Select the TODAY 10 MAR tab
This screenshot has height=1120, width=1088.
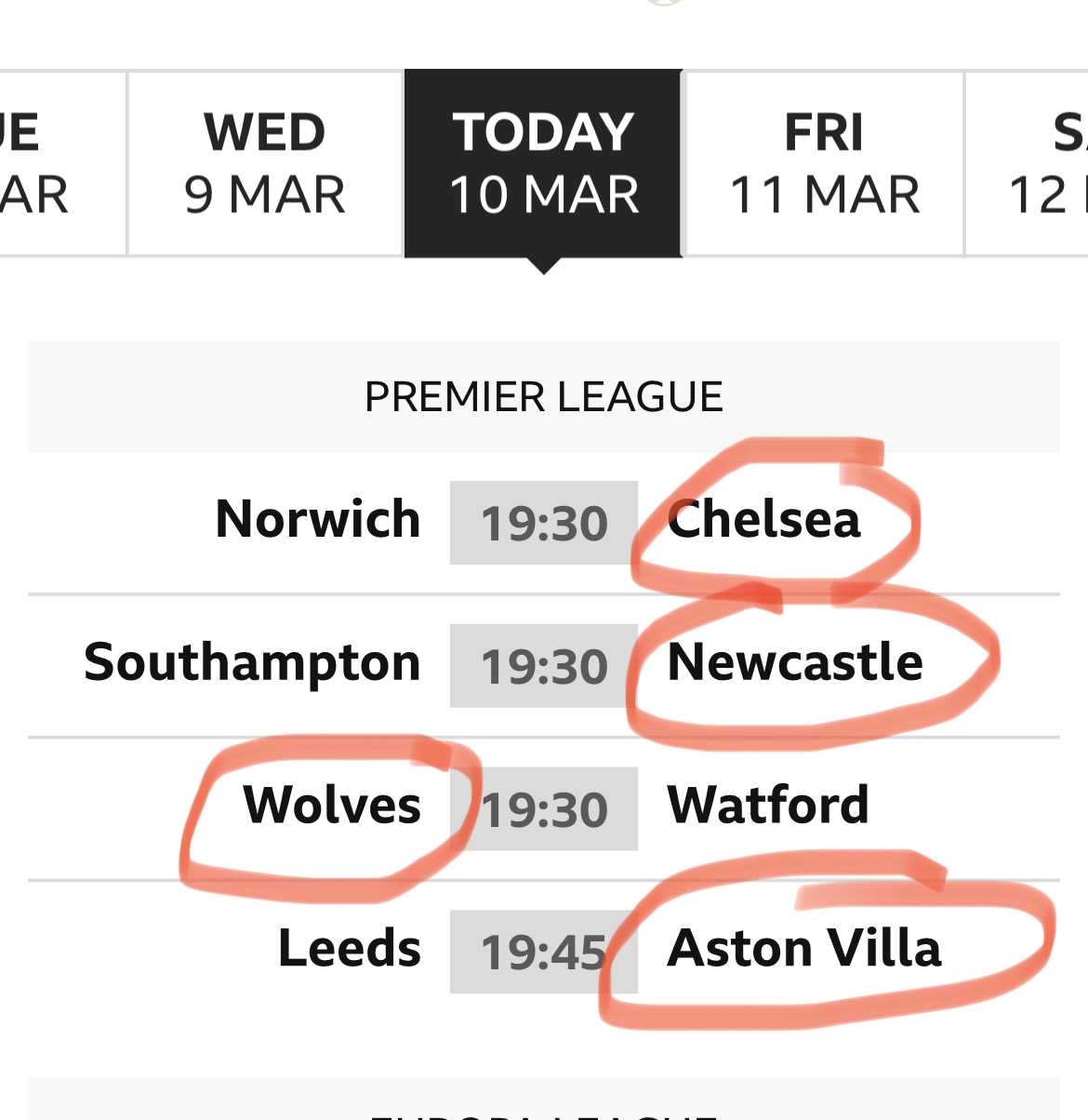click(x=544, y=163)
